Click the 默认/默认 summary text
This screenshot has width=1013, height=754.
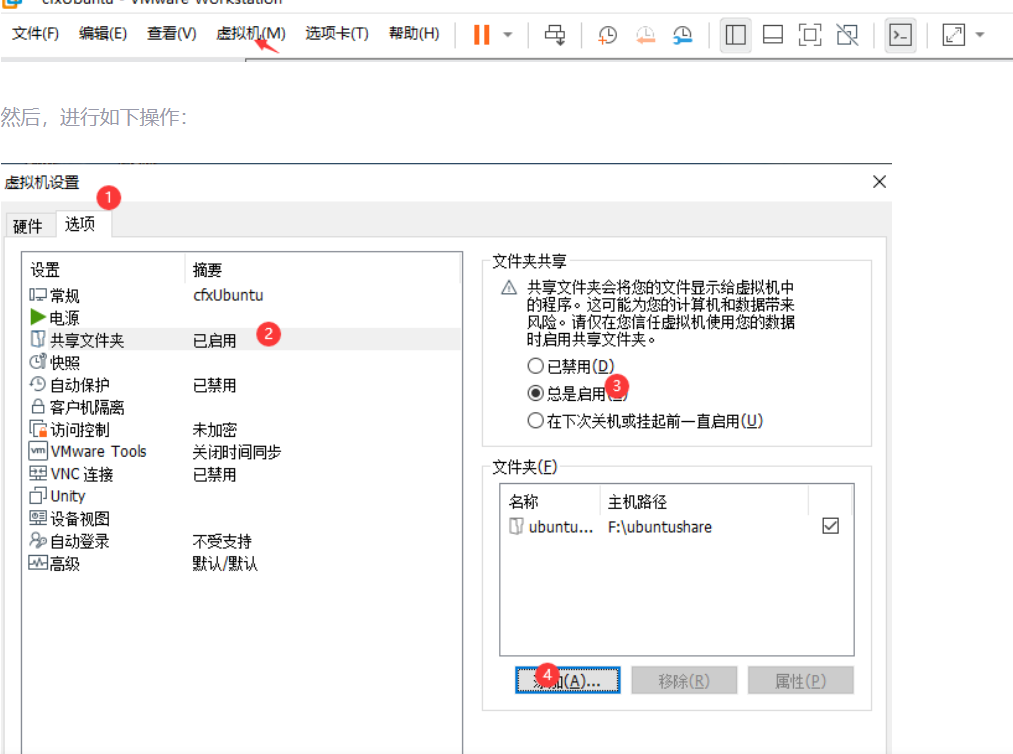225,564
